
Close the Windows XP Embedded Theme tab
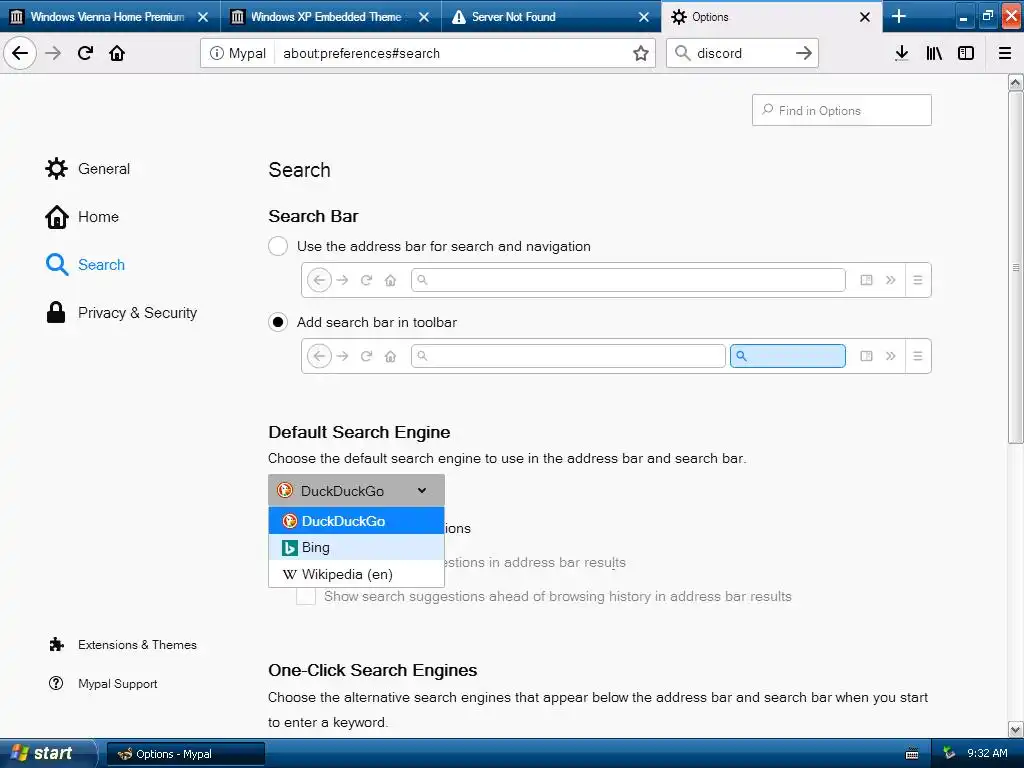click(424, 17)
